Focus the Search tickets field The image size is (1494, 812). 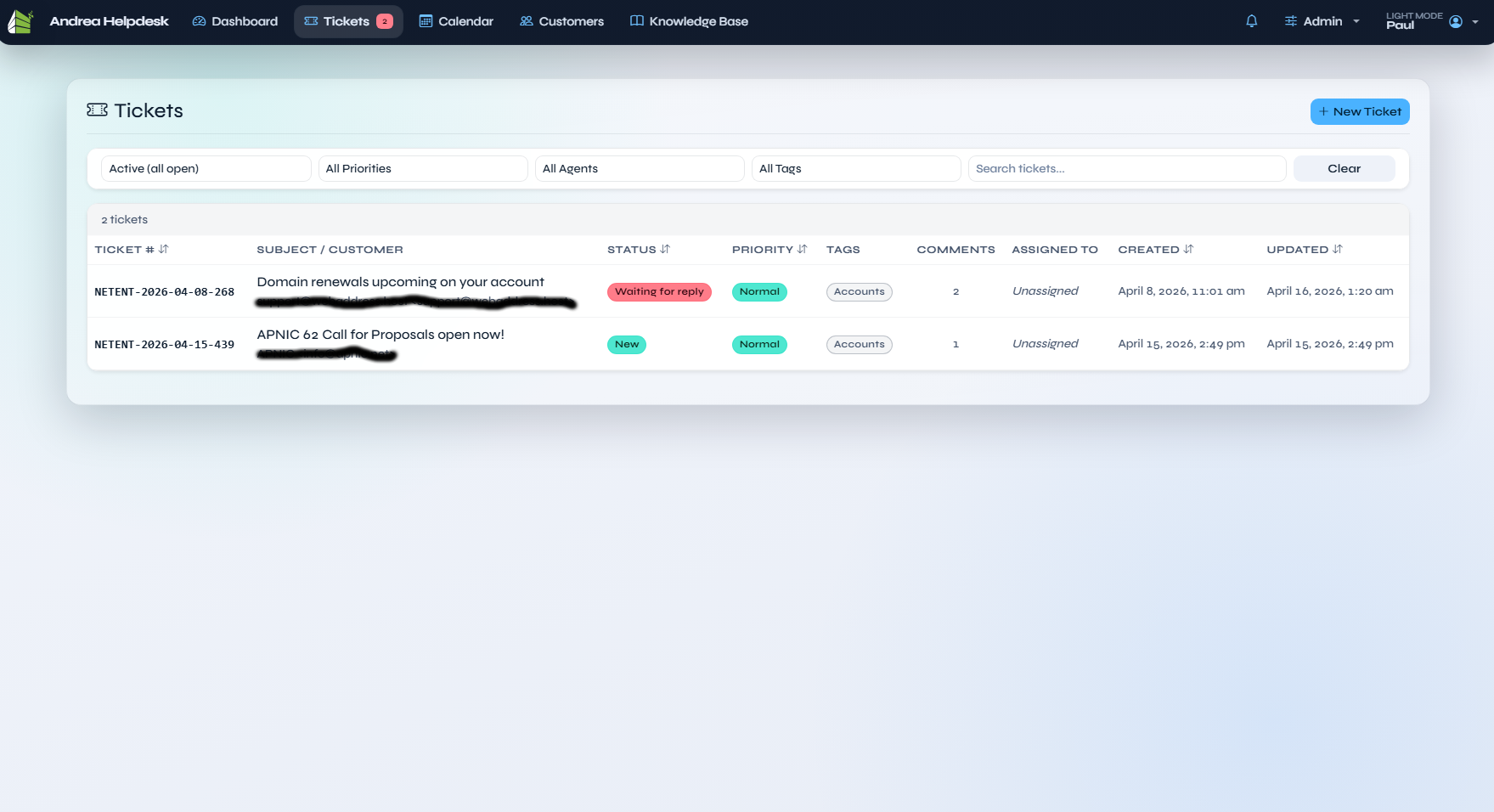1126,169
